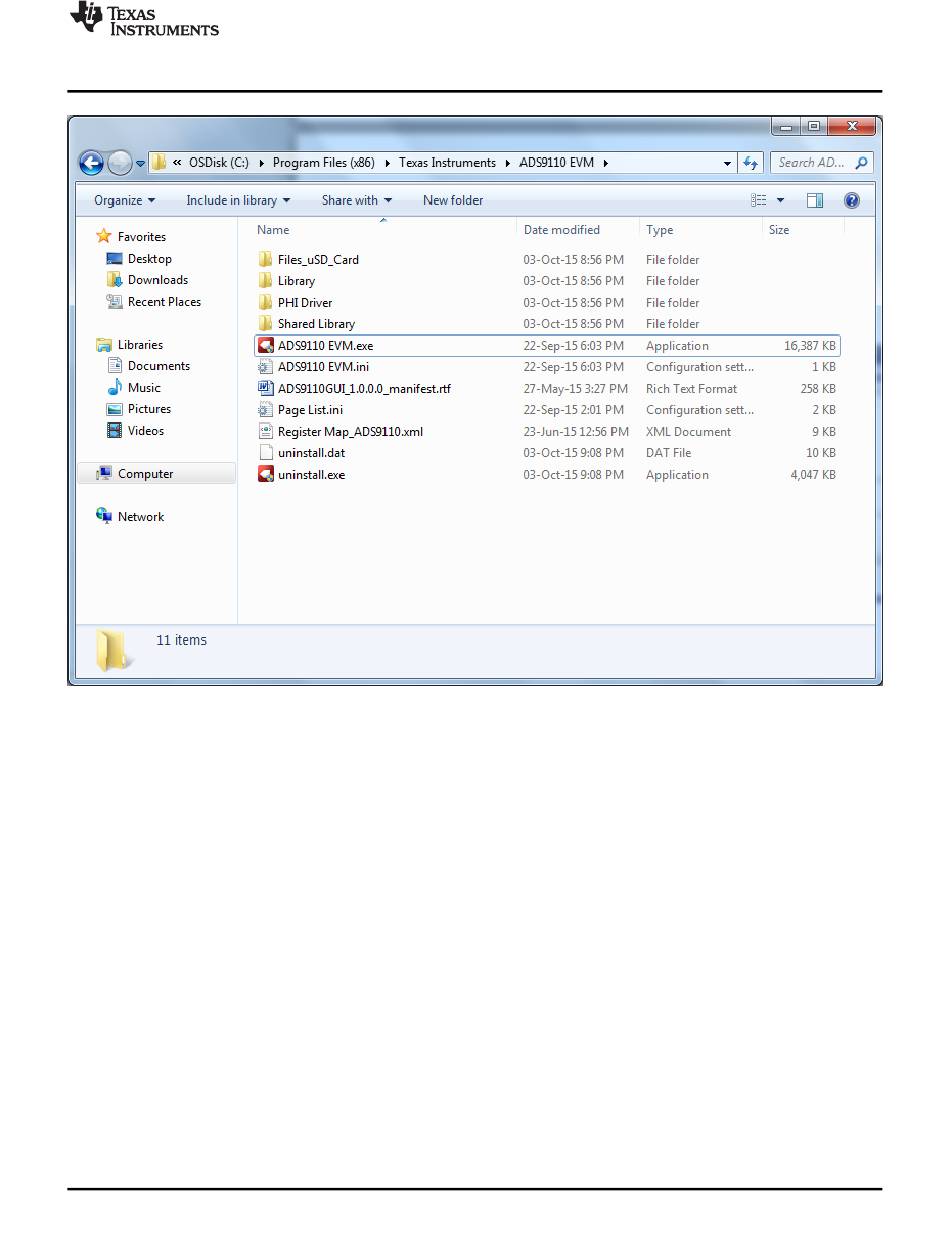The image size is (950, 1241).
Task: Click the Refresh button beside the address bar
Action: (x=751, y=163)
